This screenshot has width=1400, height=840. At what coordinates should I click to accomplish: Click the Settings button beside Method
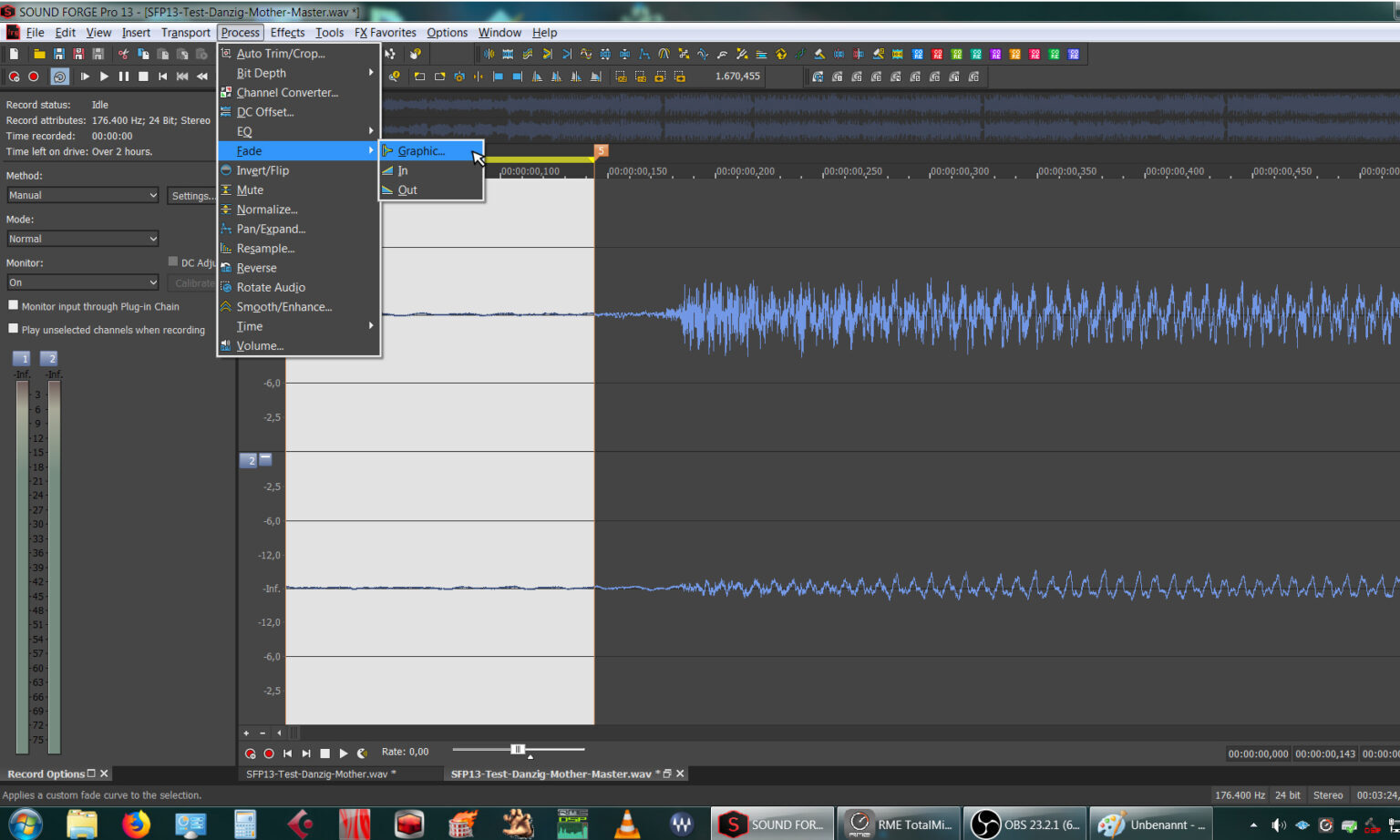tap(193, 195)
